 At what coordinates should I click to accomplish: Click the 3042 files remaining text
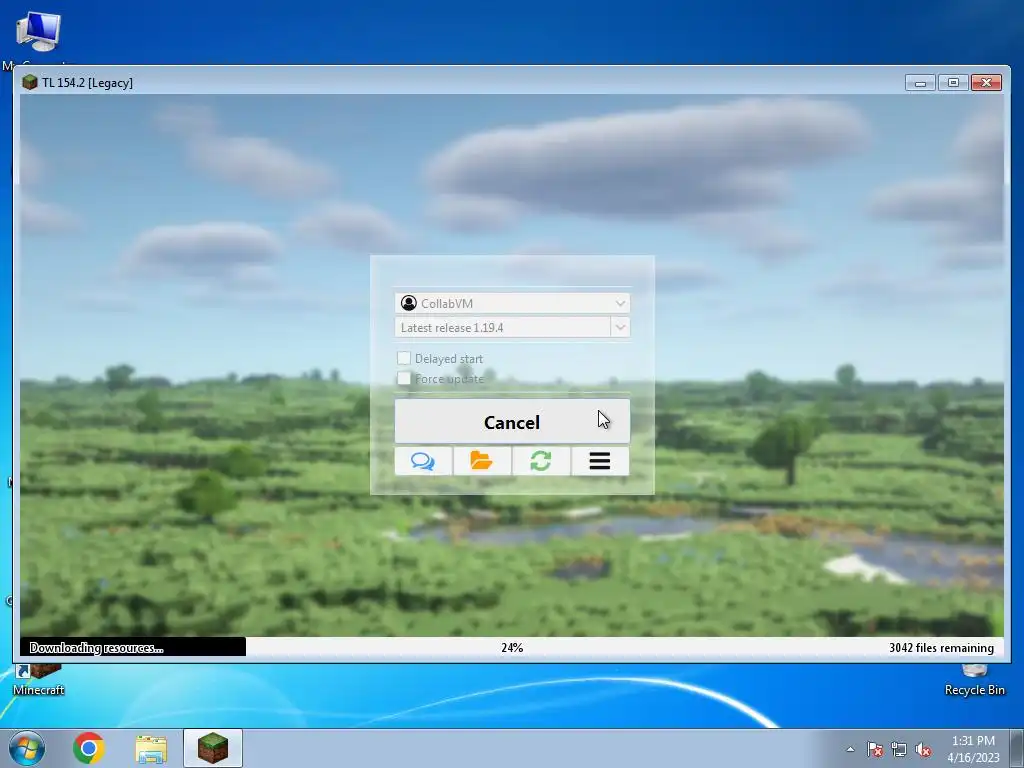pyautogui.click(x=941, y=648)
